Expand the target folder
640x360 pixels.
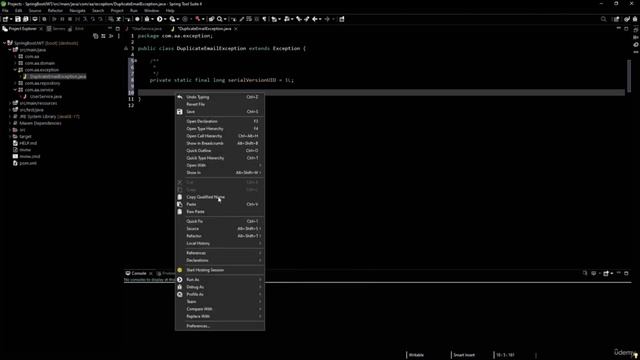point(10,136)
